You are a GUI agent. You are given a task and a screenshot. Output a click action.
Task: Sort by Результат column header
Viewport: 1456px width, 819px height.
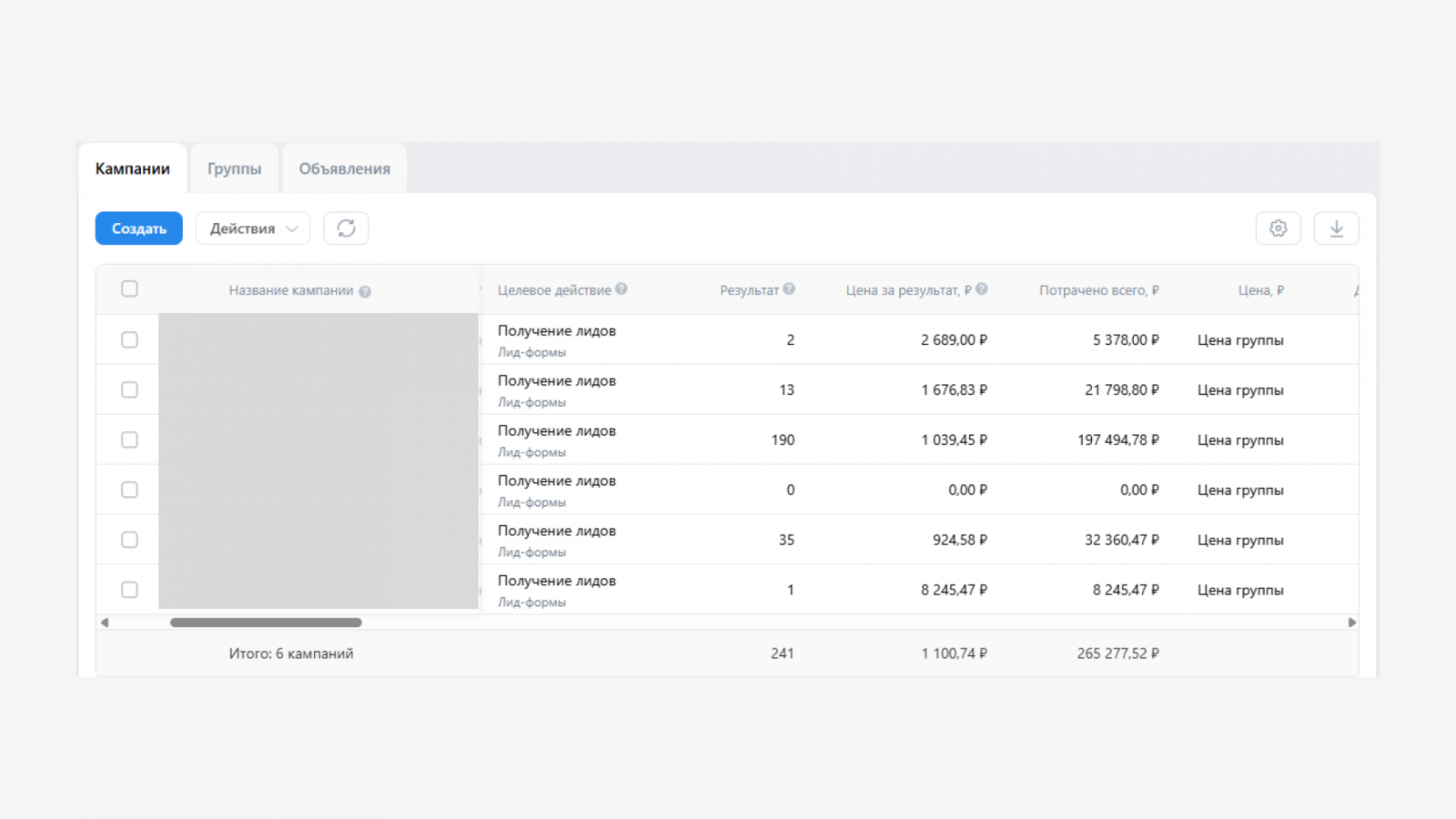(x=749, y=290)
